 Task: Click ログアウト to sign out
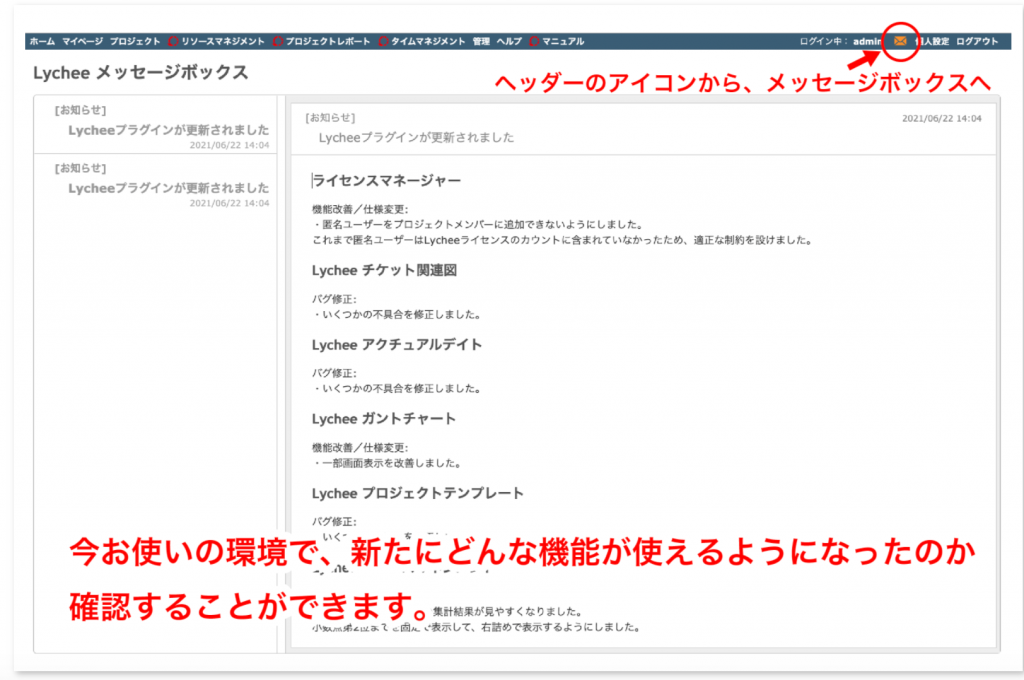[977, 41]
